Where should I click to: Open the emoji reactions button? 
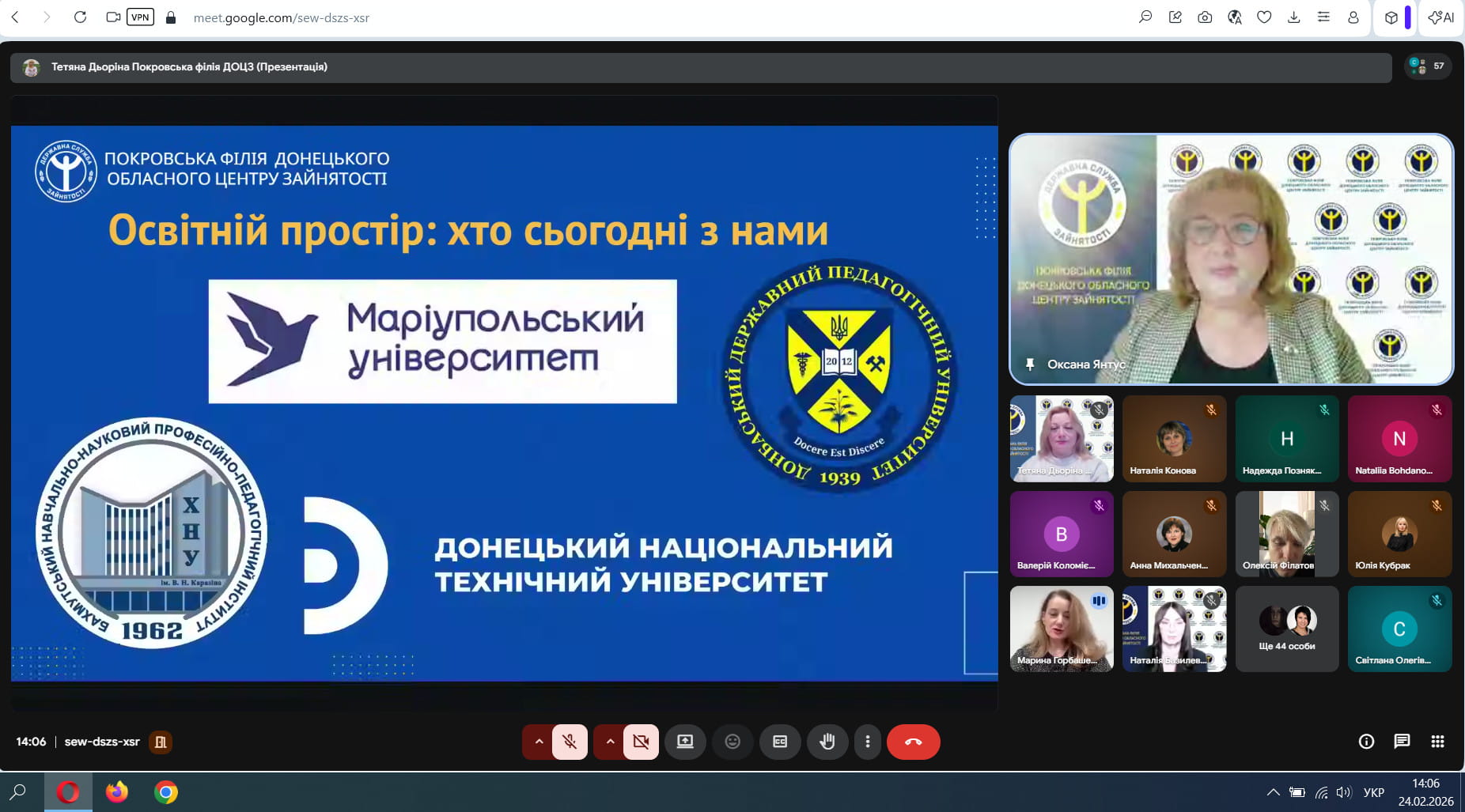tap(732, 742)
